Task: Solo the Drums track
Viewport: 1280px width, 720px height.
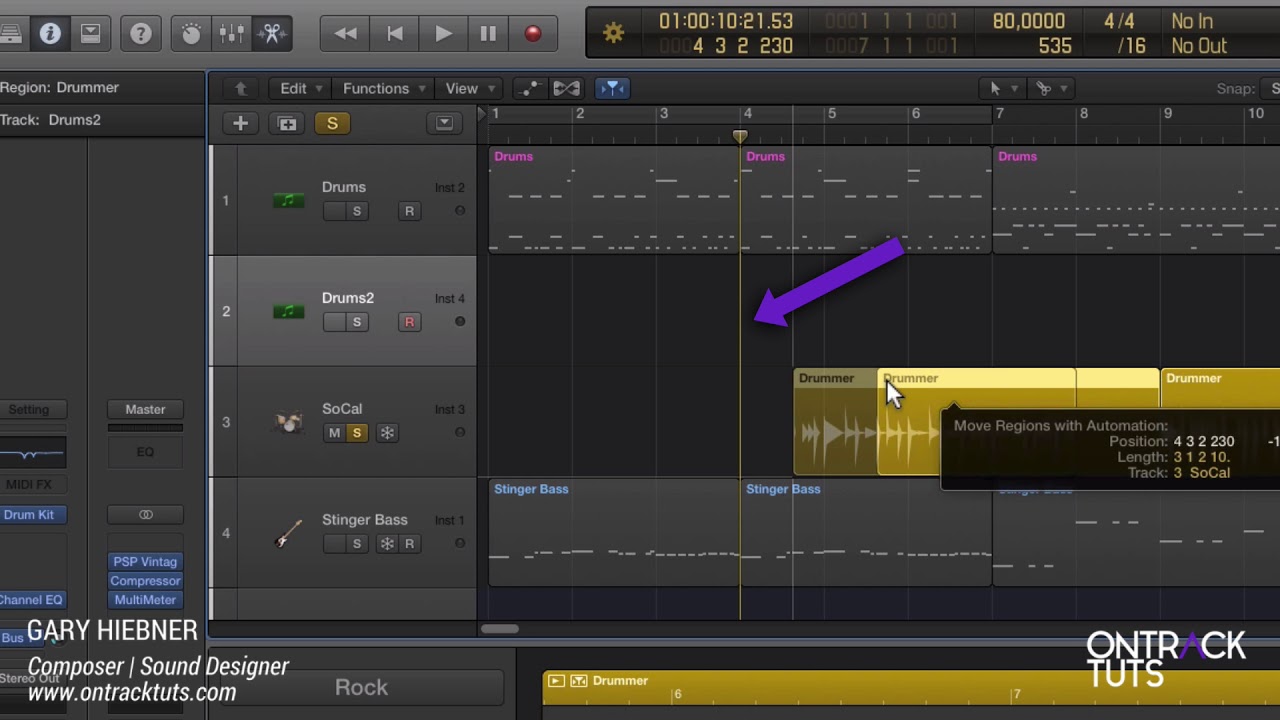Action: pos(357,211)
